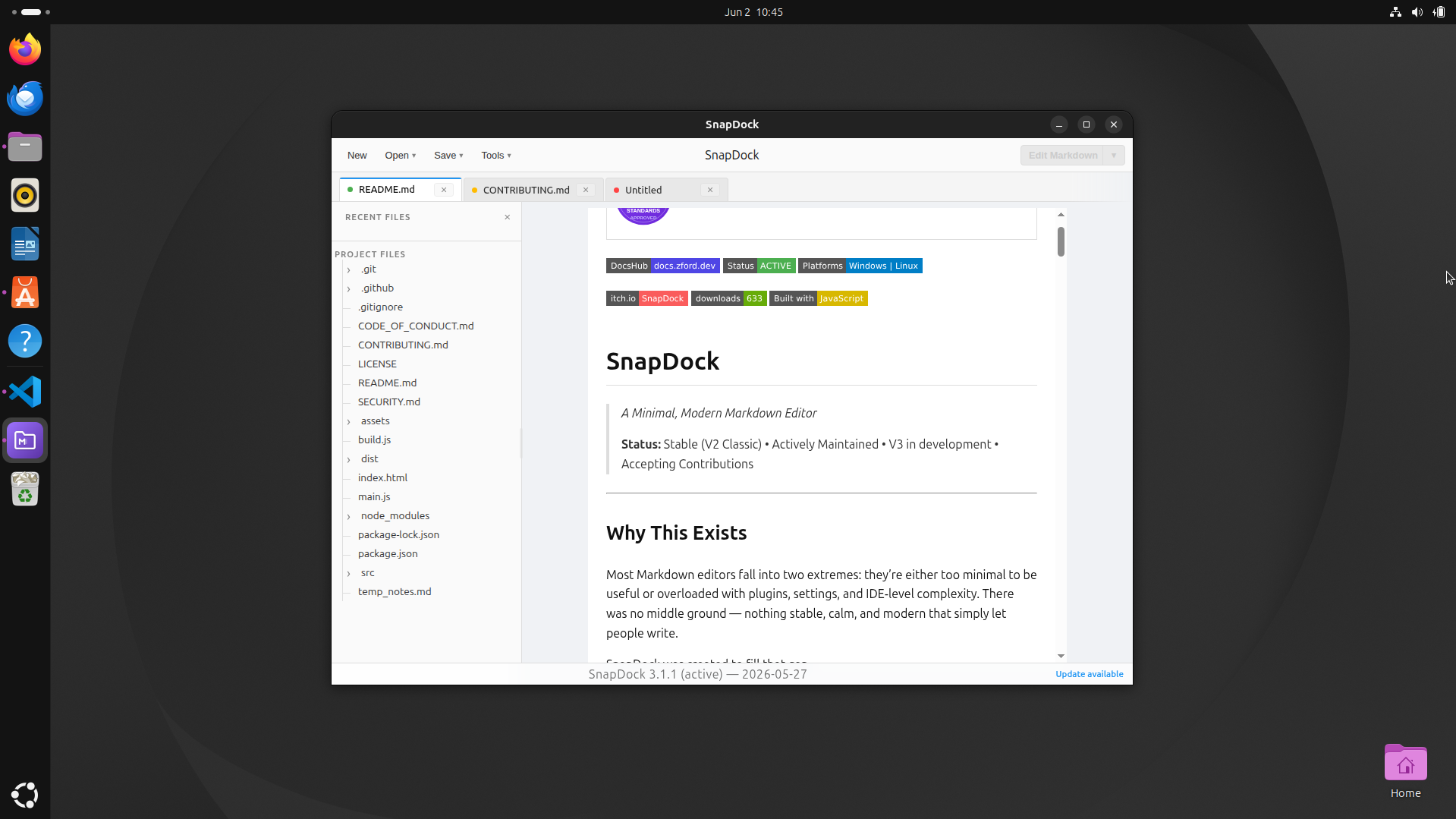
Task: Close the README.md tab
Action: (x=444, y=190)
